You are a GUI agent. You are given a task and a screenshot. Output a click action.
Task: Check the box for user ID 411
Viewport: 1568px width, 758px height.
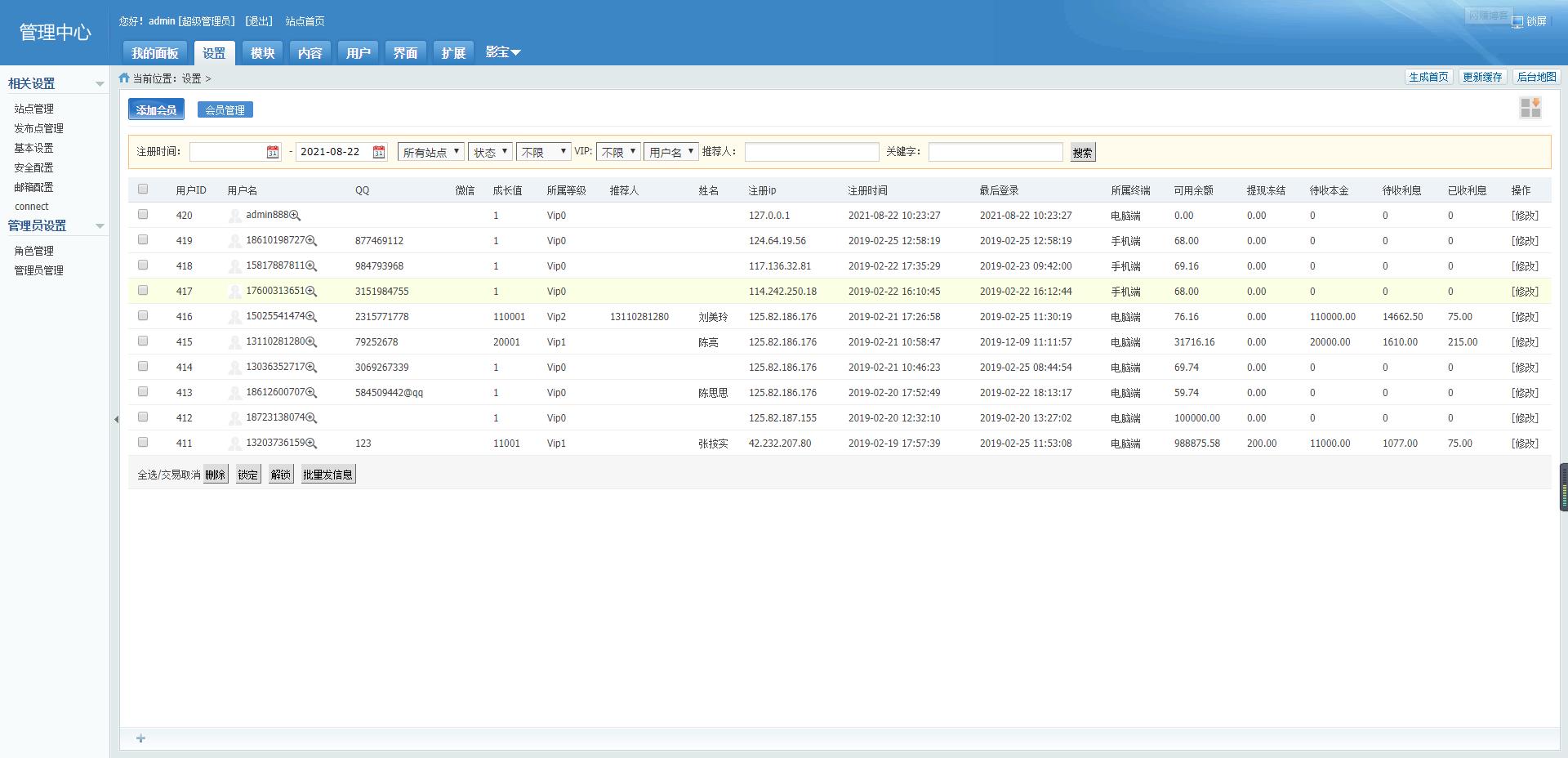click(x=143, y=442)
